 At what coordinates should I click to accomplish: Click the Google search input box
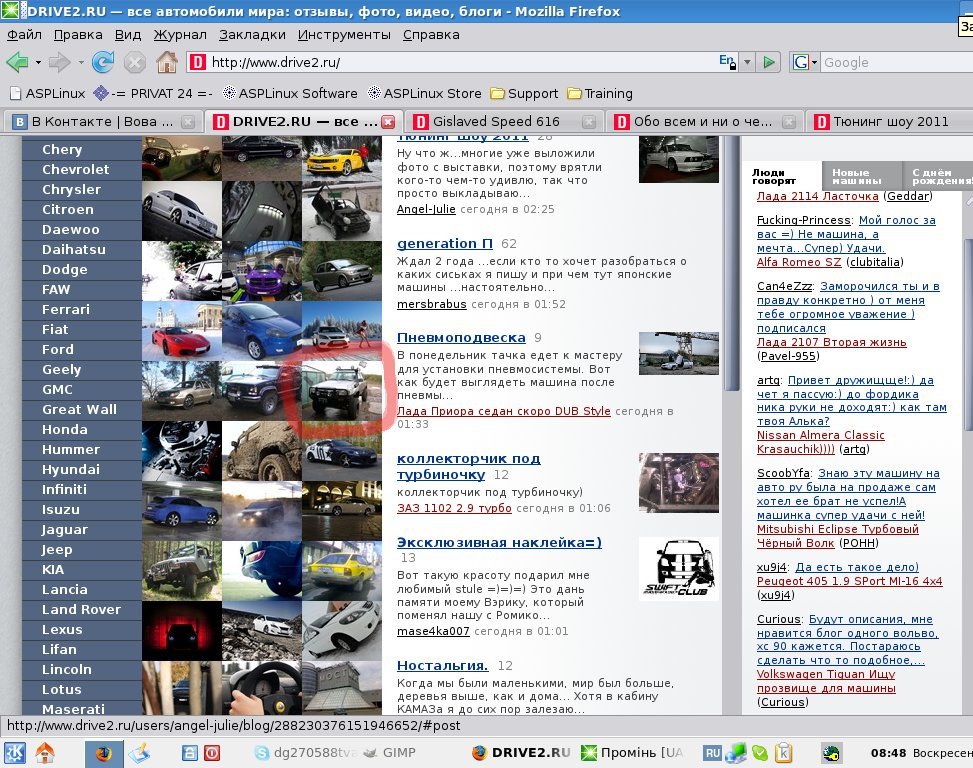pyautogui.click(x=897, y=62)
